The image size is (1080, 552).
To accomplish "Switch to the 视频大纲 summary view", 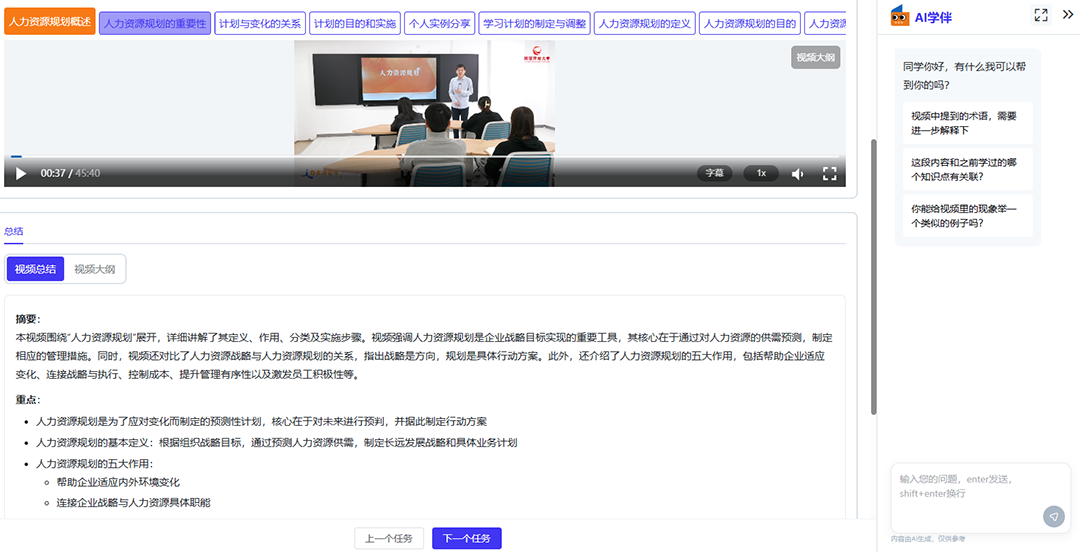I will pyautogui.click(x=94, y=269).
